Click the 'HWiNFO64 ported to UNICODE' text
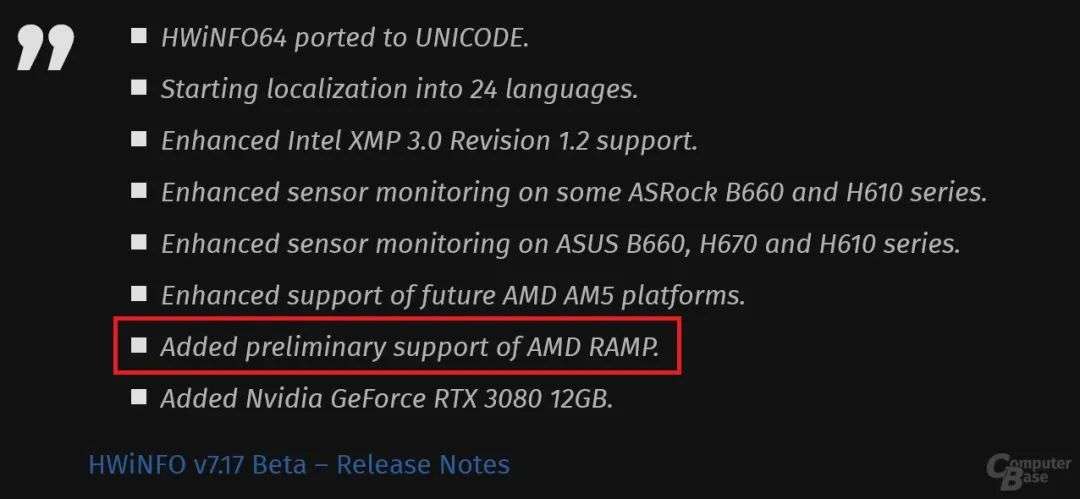The width and height of the screenshot is (1080, 499). 344,38
